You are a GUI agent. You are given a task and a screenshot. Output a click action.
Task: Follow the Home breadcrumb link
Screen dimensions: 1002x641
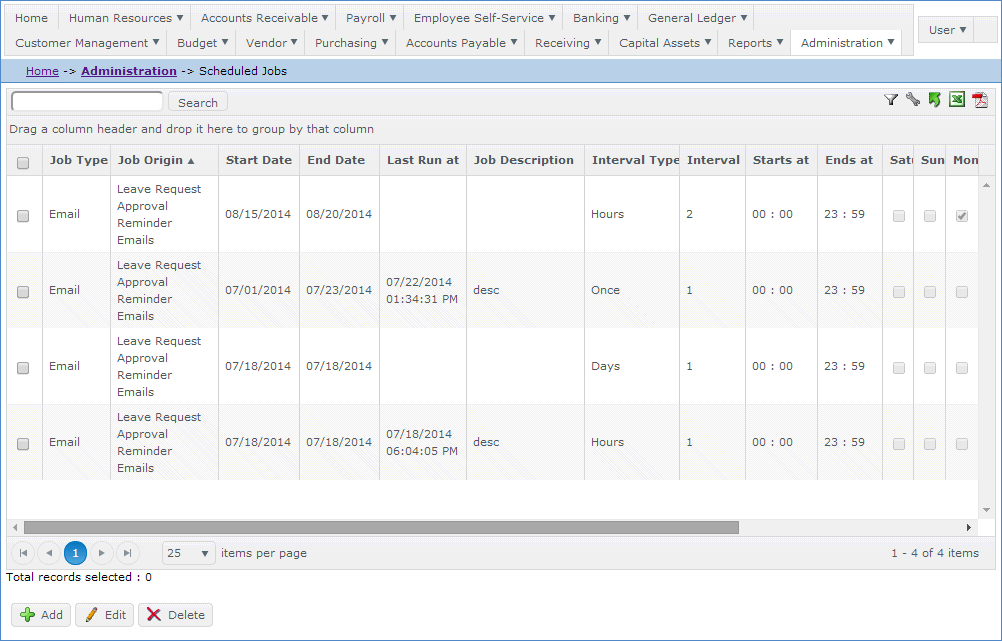[x=42, y=71]
